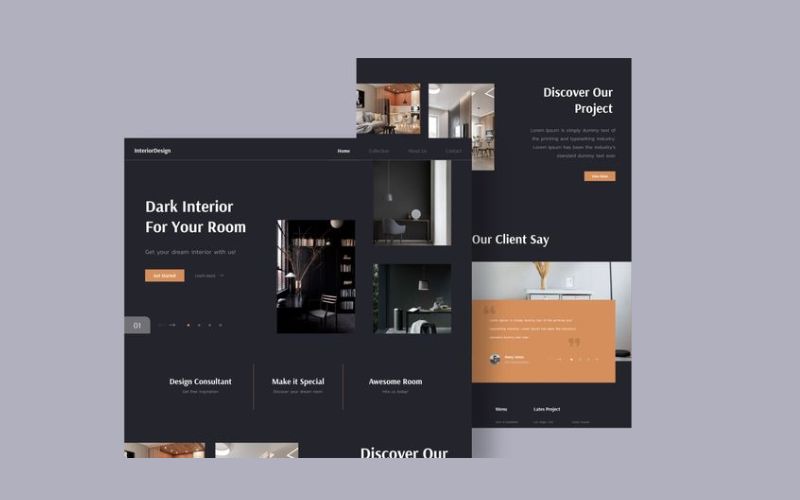This screenshot has width=800, height=500.
Task: Click the arrow icon beside Learn more
Action: coord(221,275)
